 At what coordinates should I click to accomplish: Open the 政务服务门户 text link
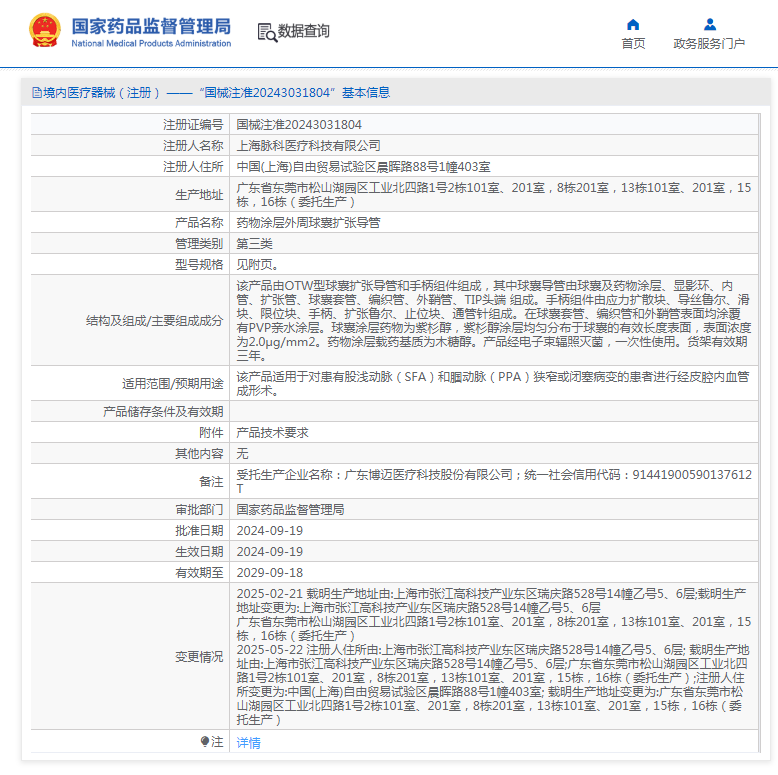[709, 44]
